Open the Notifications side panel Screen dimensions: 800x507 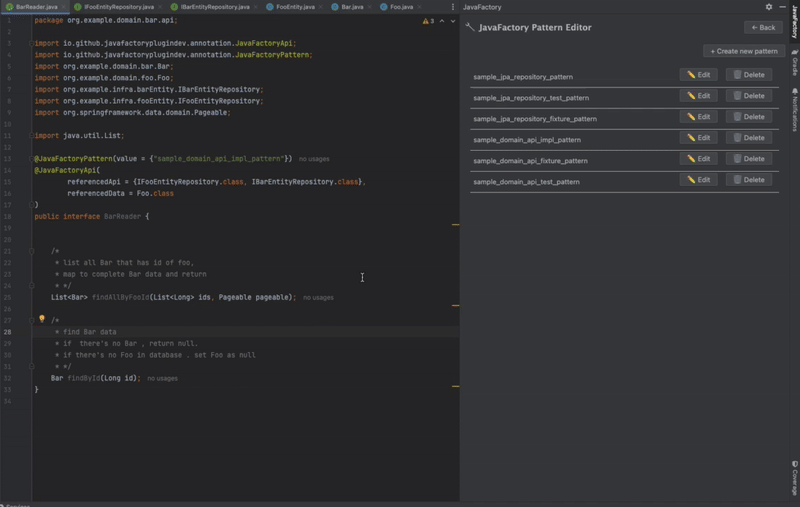pos(795,109)
